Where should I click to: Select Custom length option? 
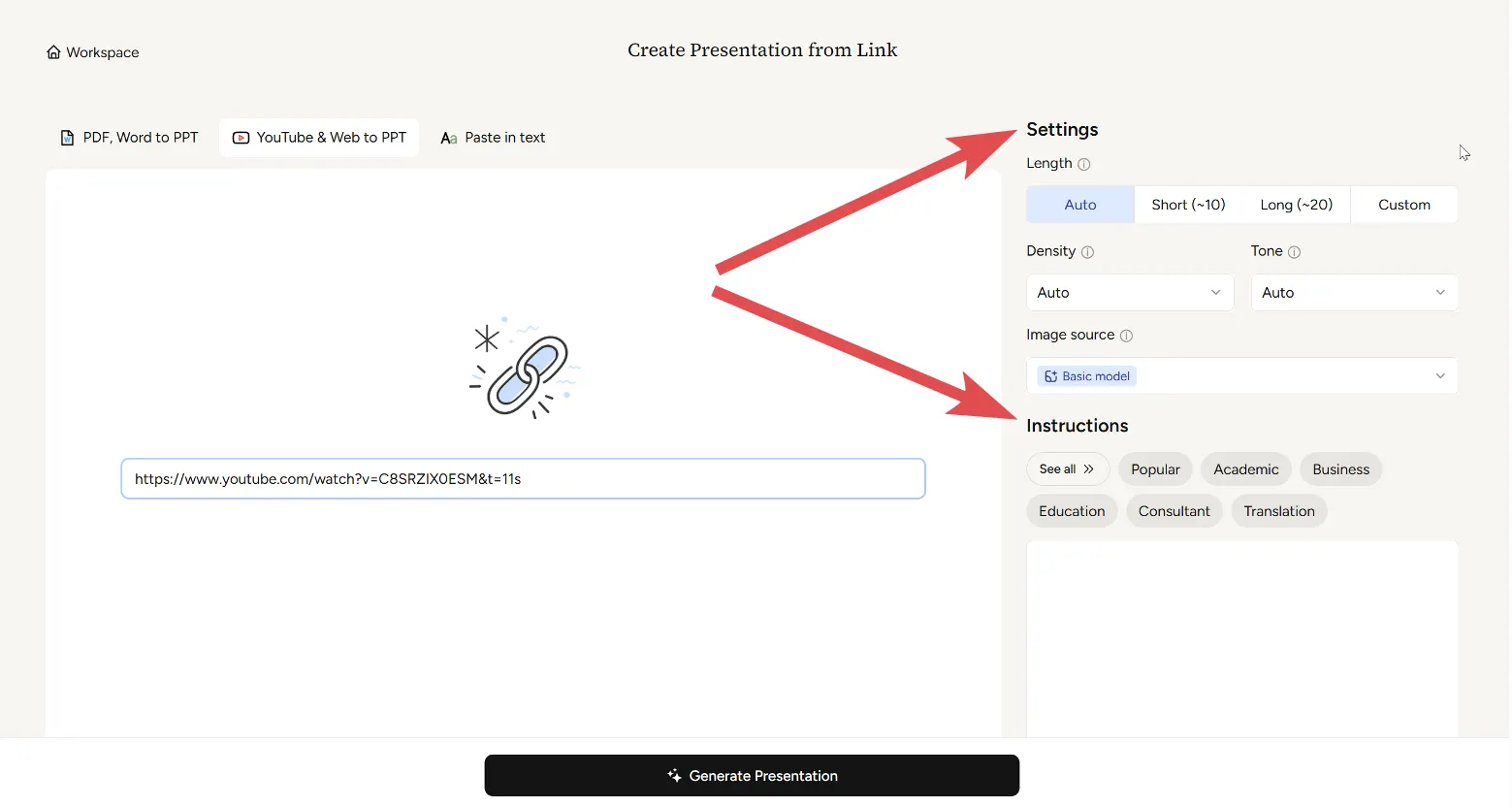pos(1403,205)
